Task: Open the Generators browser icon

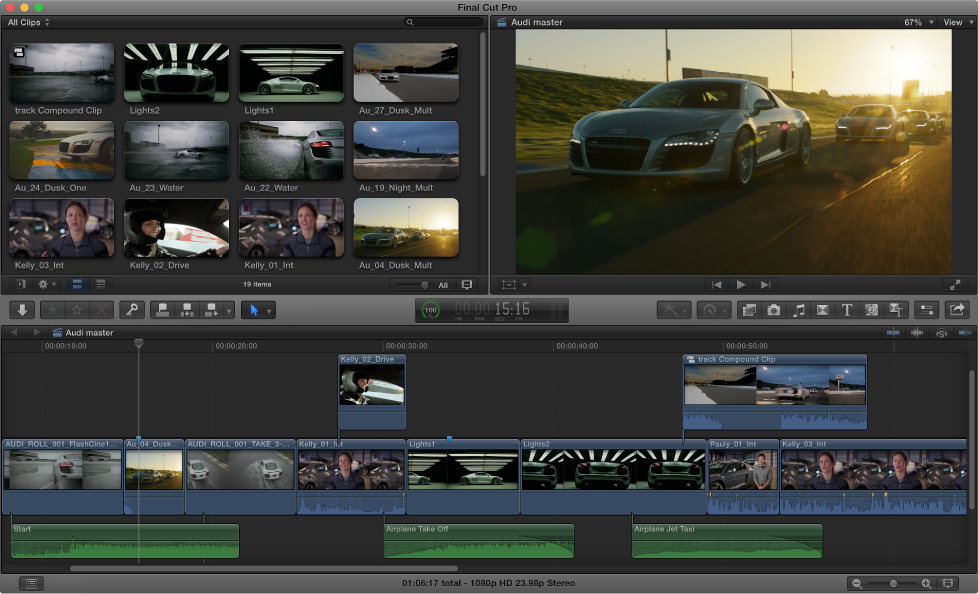Action: point(871,310)
